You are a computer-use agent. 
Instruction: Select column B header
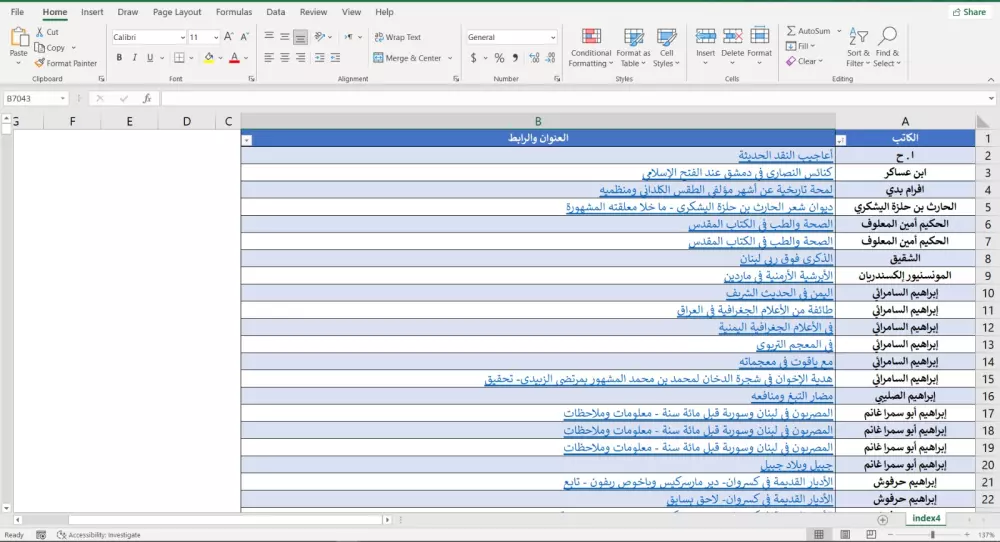click(538, 121)
